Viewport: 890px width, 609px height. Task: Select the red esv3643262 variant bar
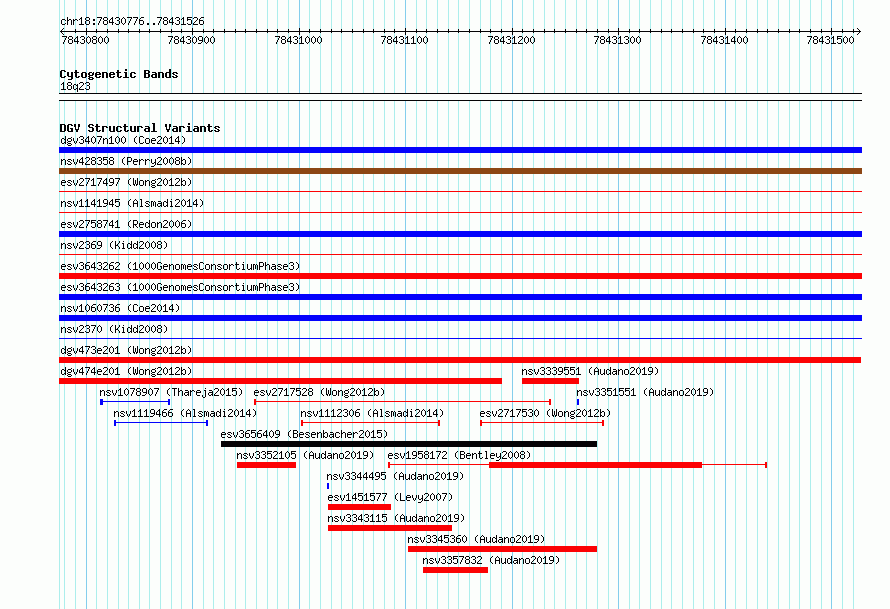pos(460,276)
